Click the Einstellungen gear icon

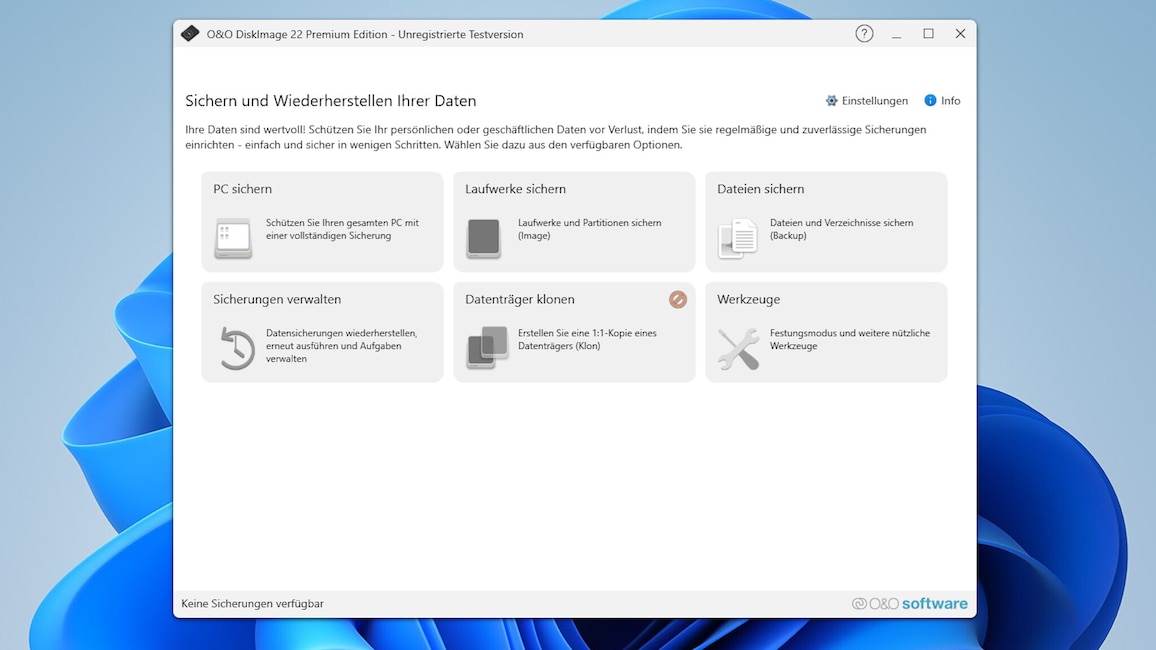832,100
